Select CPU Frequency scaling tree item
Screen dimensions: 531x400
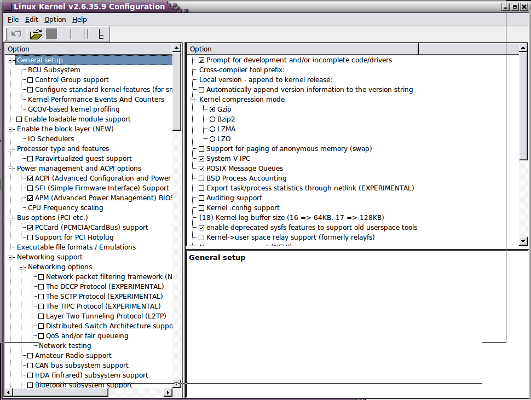click(x=65, y=208)
